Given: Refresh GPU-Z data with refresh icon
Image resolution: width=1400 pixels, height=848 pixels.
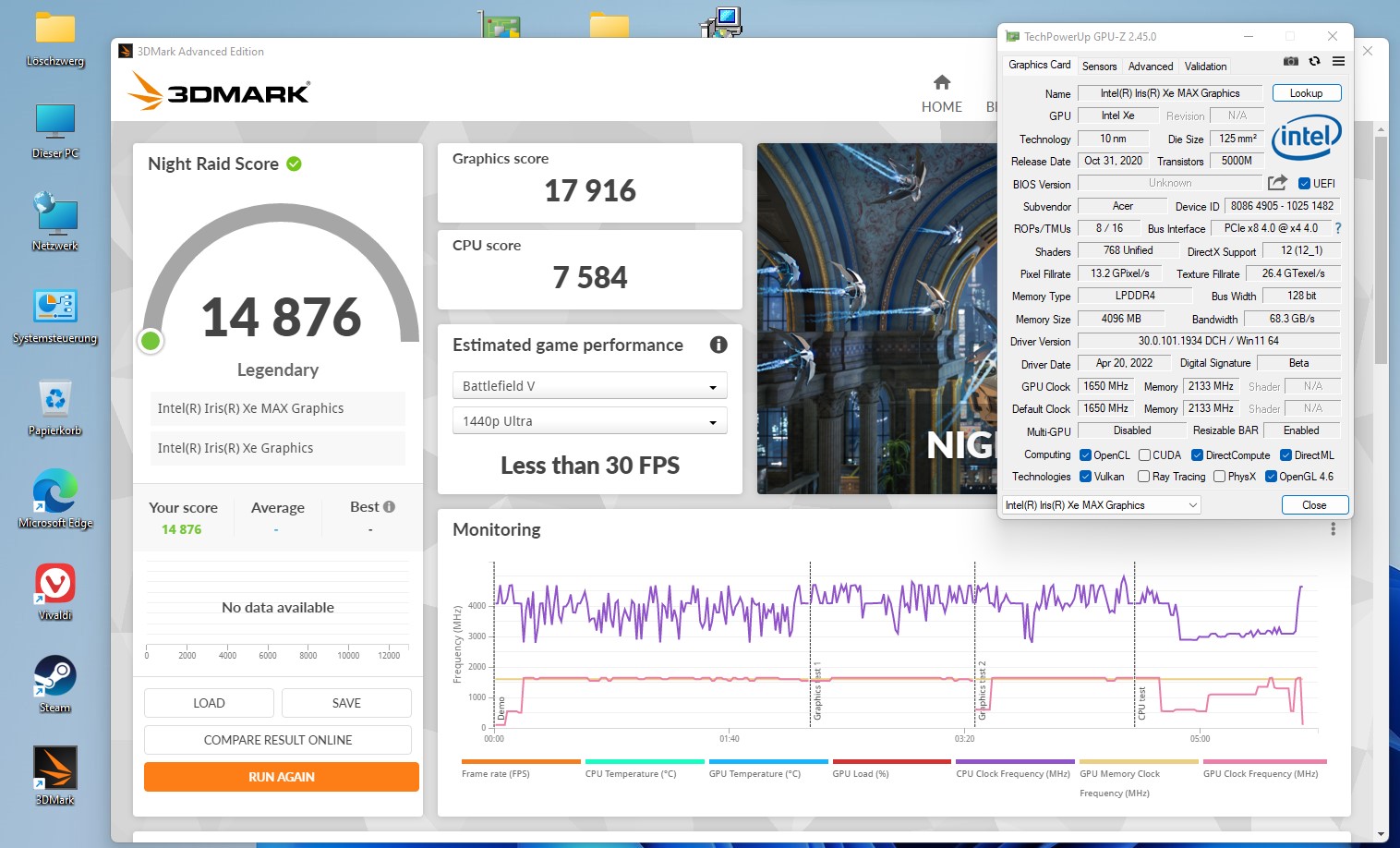Looking at the screenshot, I should 1314,61.
